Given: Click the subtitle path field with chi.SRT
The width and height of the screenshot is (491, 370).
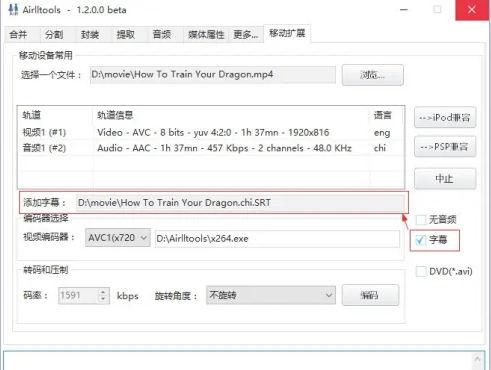Looking at the screenshot, I should pos(240,203).
